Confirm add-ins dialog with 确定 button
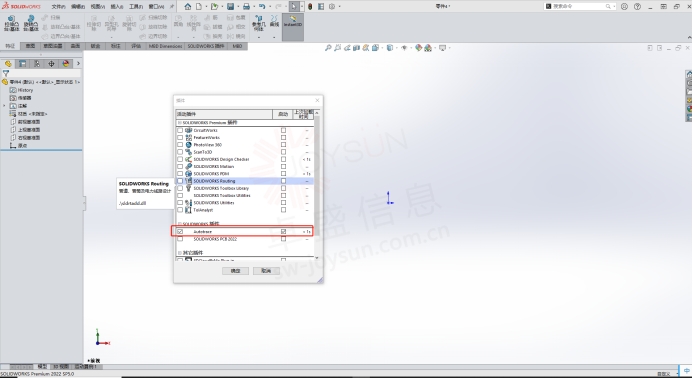This screenshot has height=378, width=693. [236, 271]
